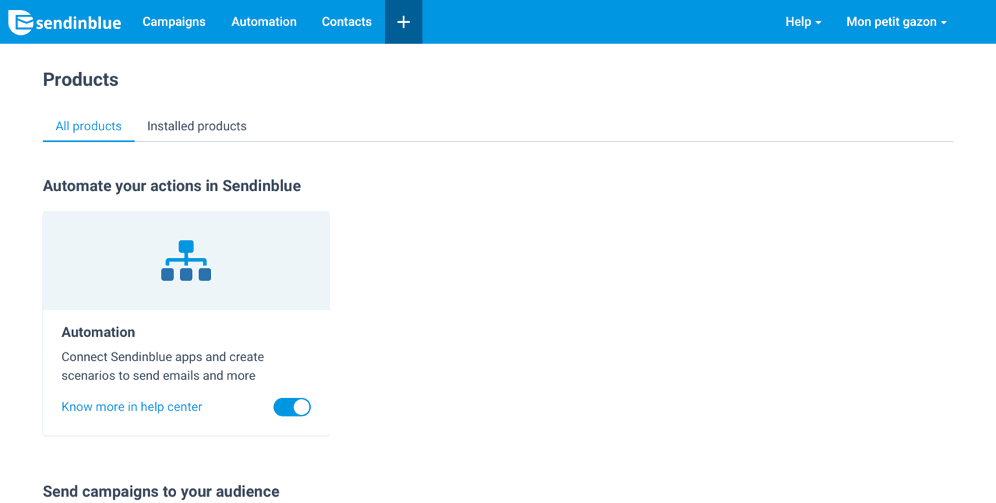Image resolution: width=996 pixels, height=503 pixels.
Task: Go to Campaigns in top navigation
Action: (x=174, y=22)
